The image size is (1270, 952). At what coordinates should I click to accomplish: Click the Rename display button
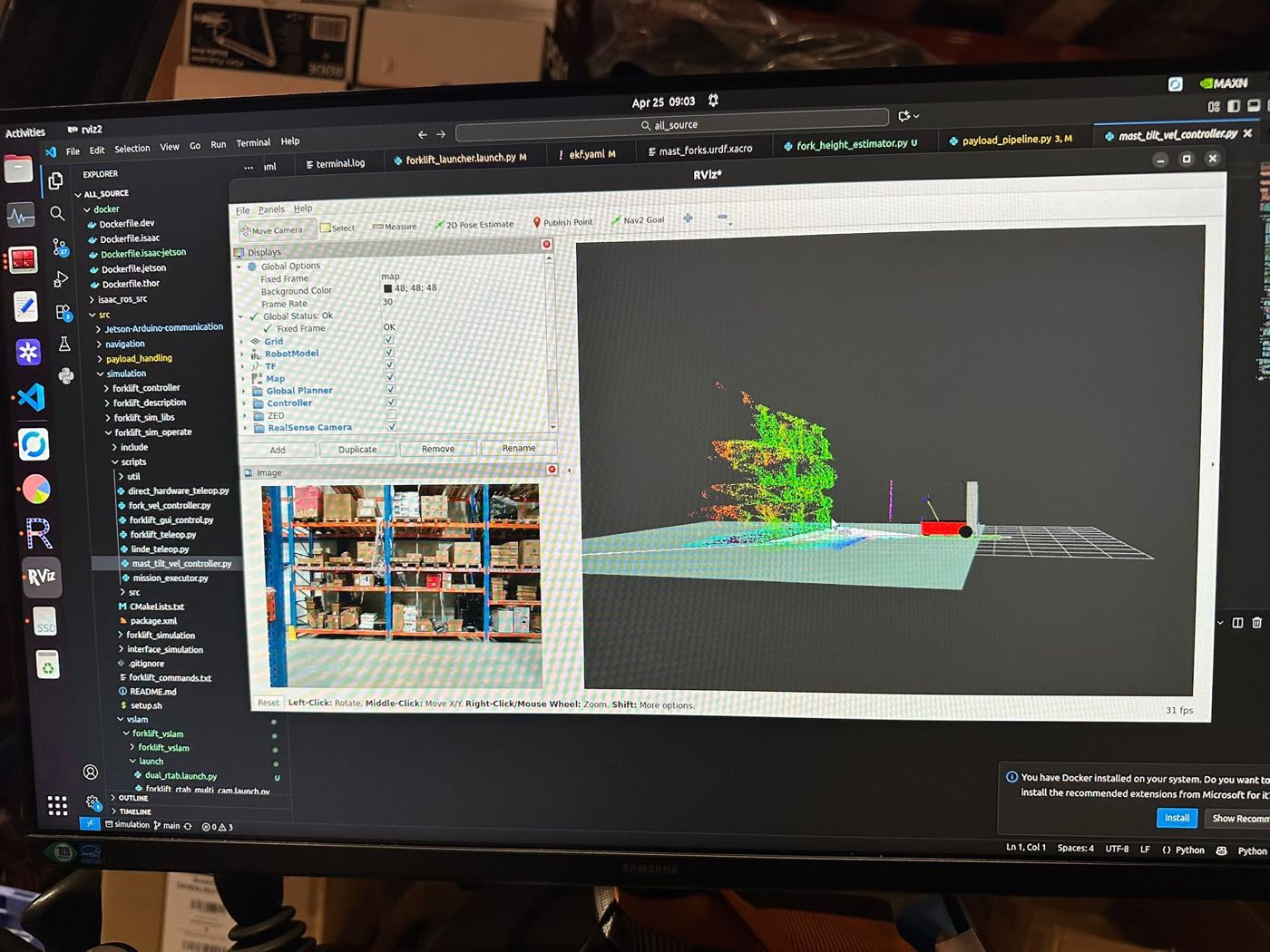pyautogui.click(x=518, y=447)
